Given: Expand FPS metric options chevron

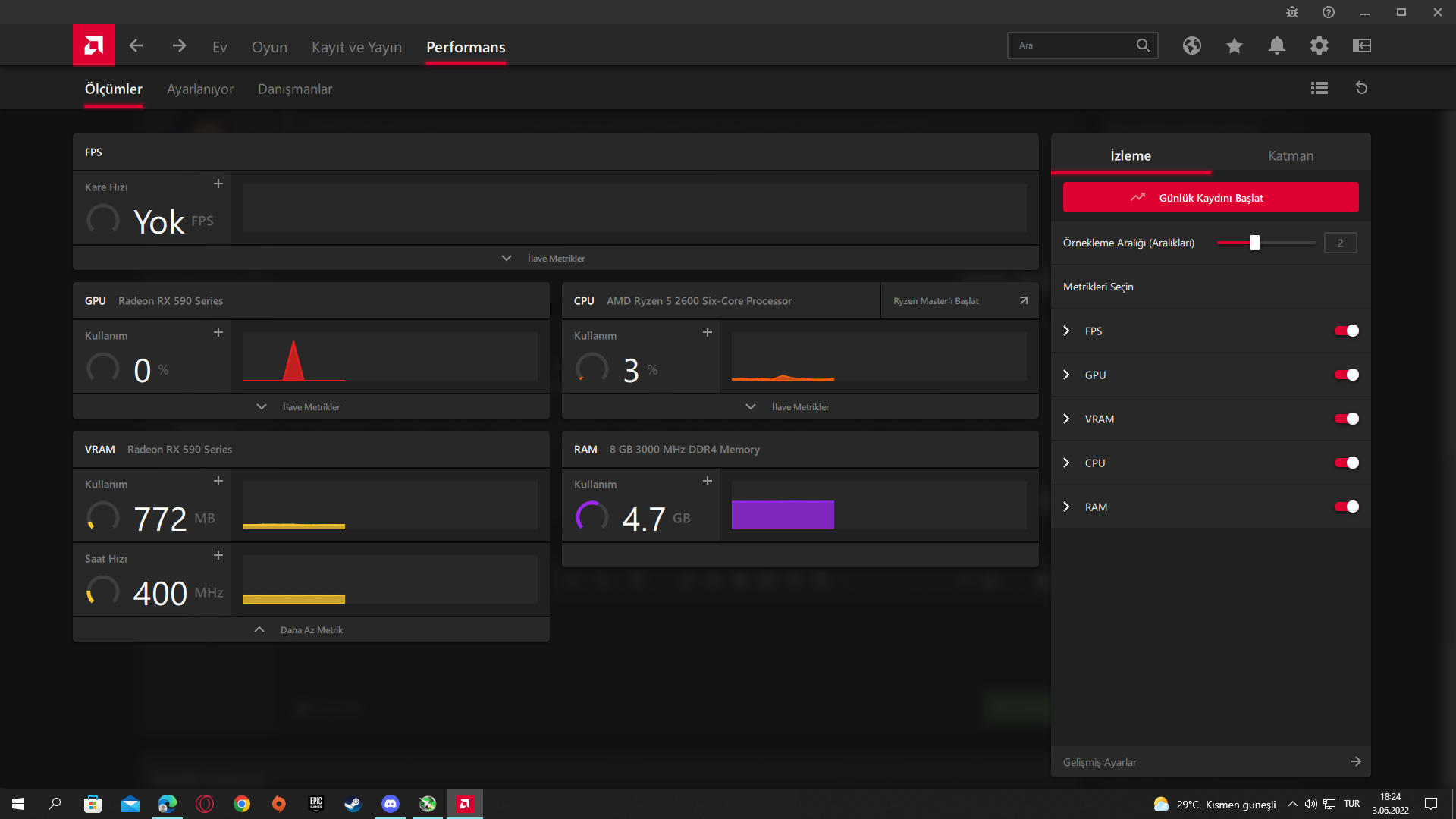Looking at the screenshot, I should 1066,331.
